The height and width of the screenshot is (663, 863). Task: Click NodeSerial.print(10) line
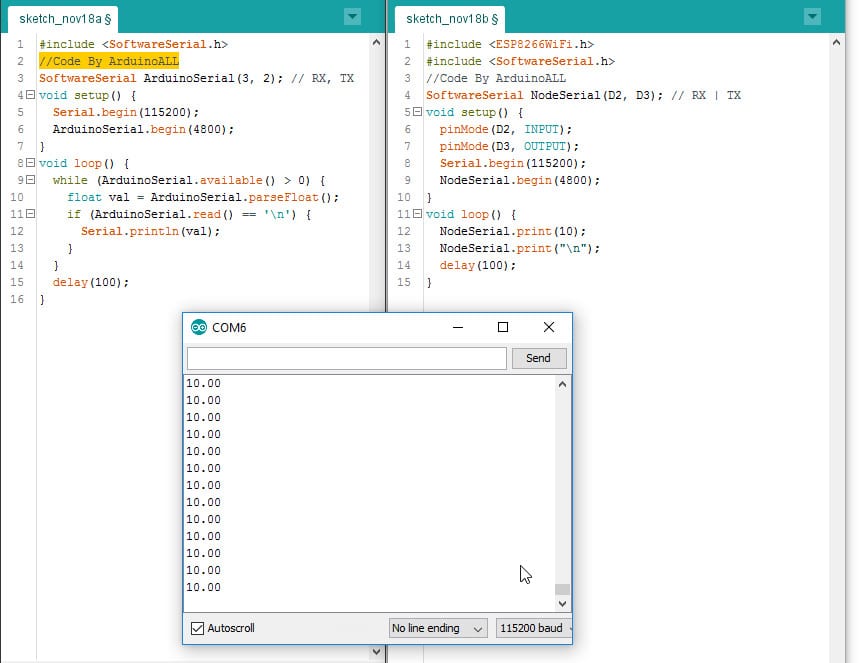coord(513,232)
